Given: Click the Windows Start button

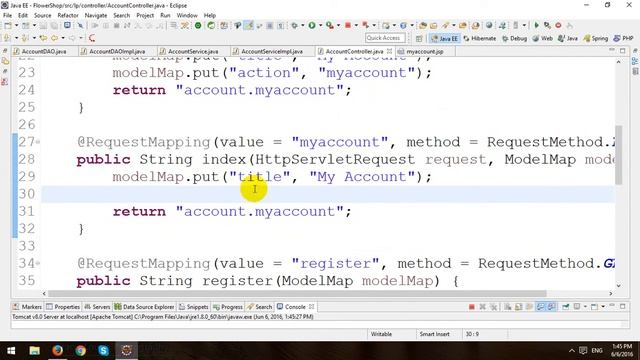Looking at the screenshot, I should pos(11,350).
